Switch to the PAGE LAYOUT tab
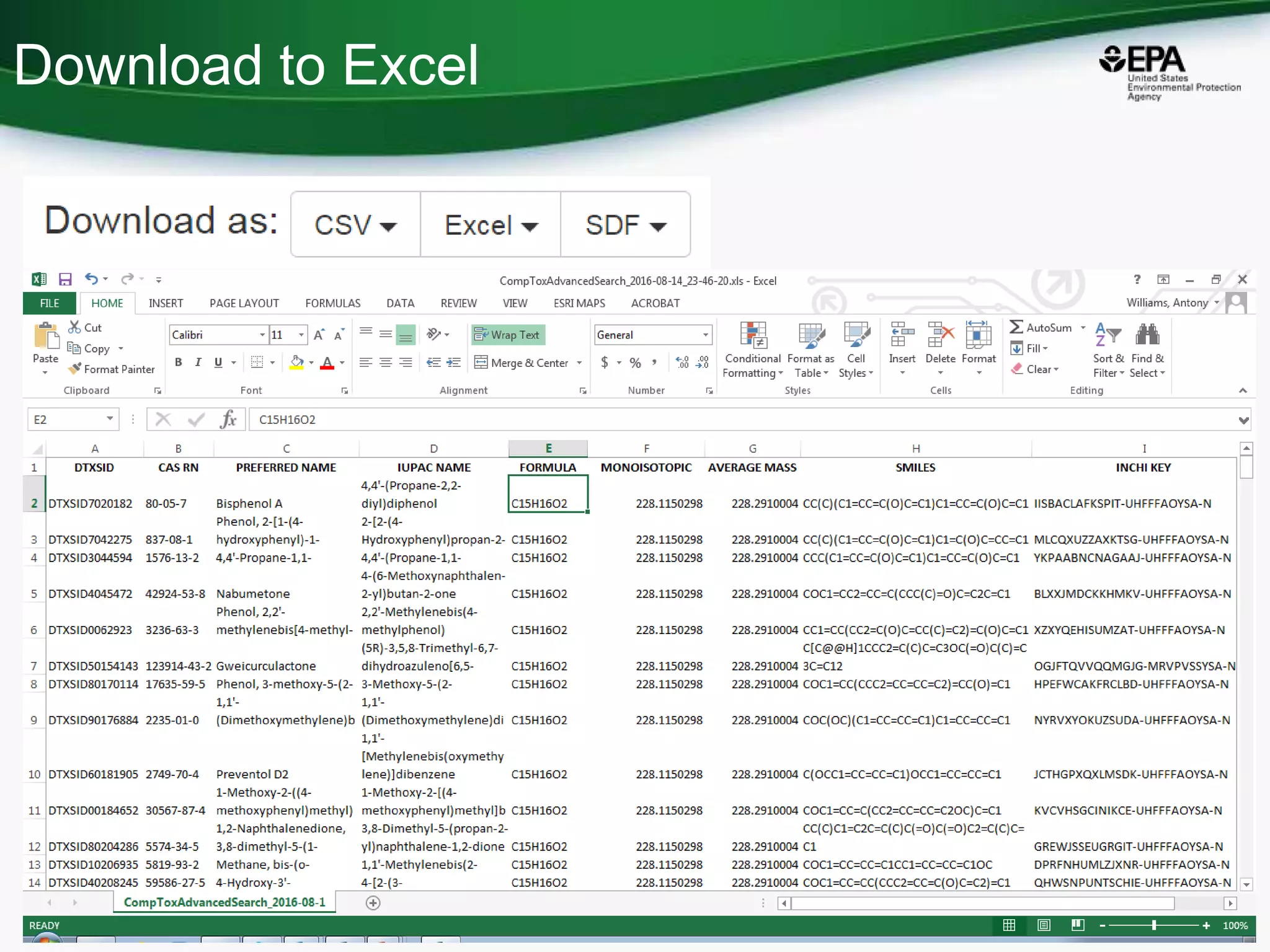This screenshot has width=1270, height=952. coord(244,303)
